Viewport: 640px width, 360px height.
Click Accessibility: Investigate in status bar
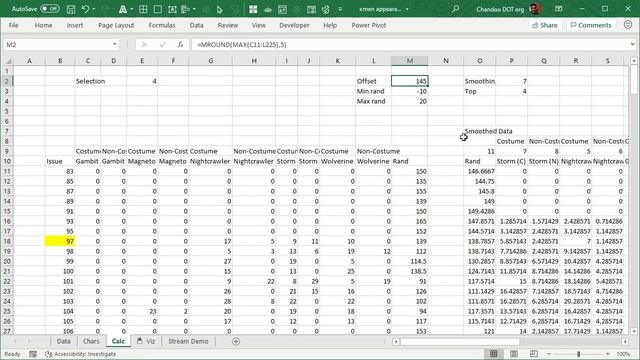point(81,354)
